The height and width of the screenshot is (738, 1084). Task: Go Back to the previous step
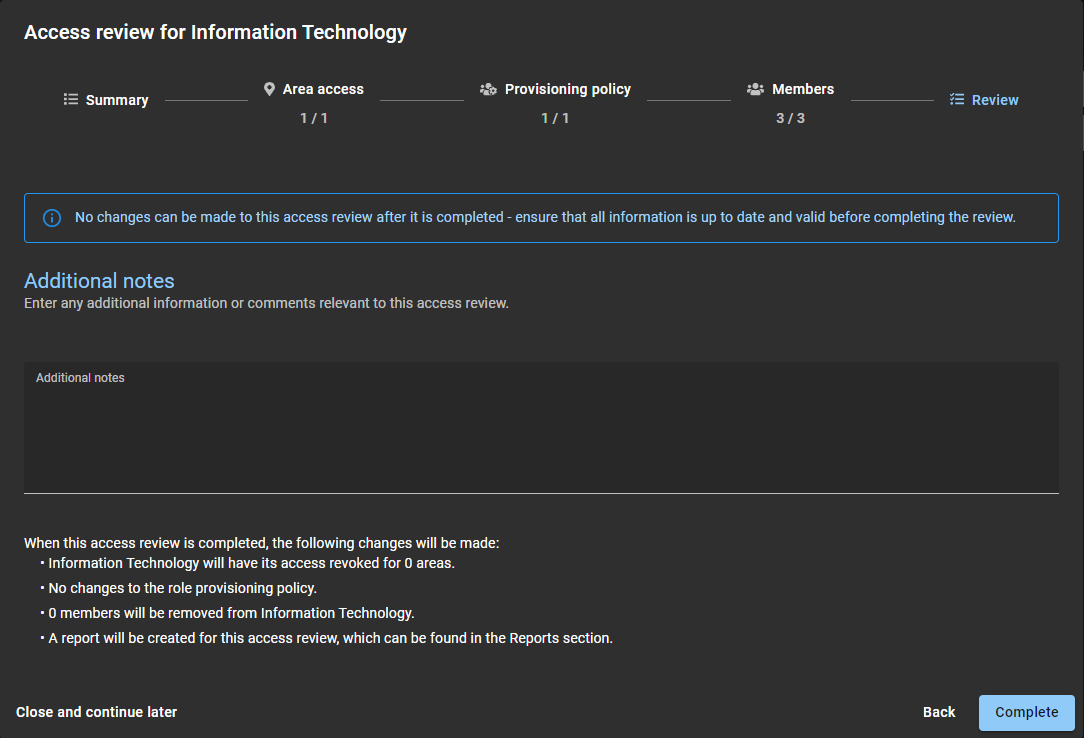pyautogui.click(x=939, y=712)
